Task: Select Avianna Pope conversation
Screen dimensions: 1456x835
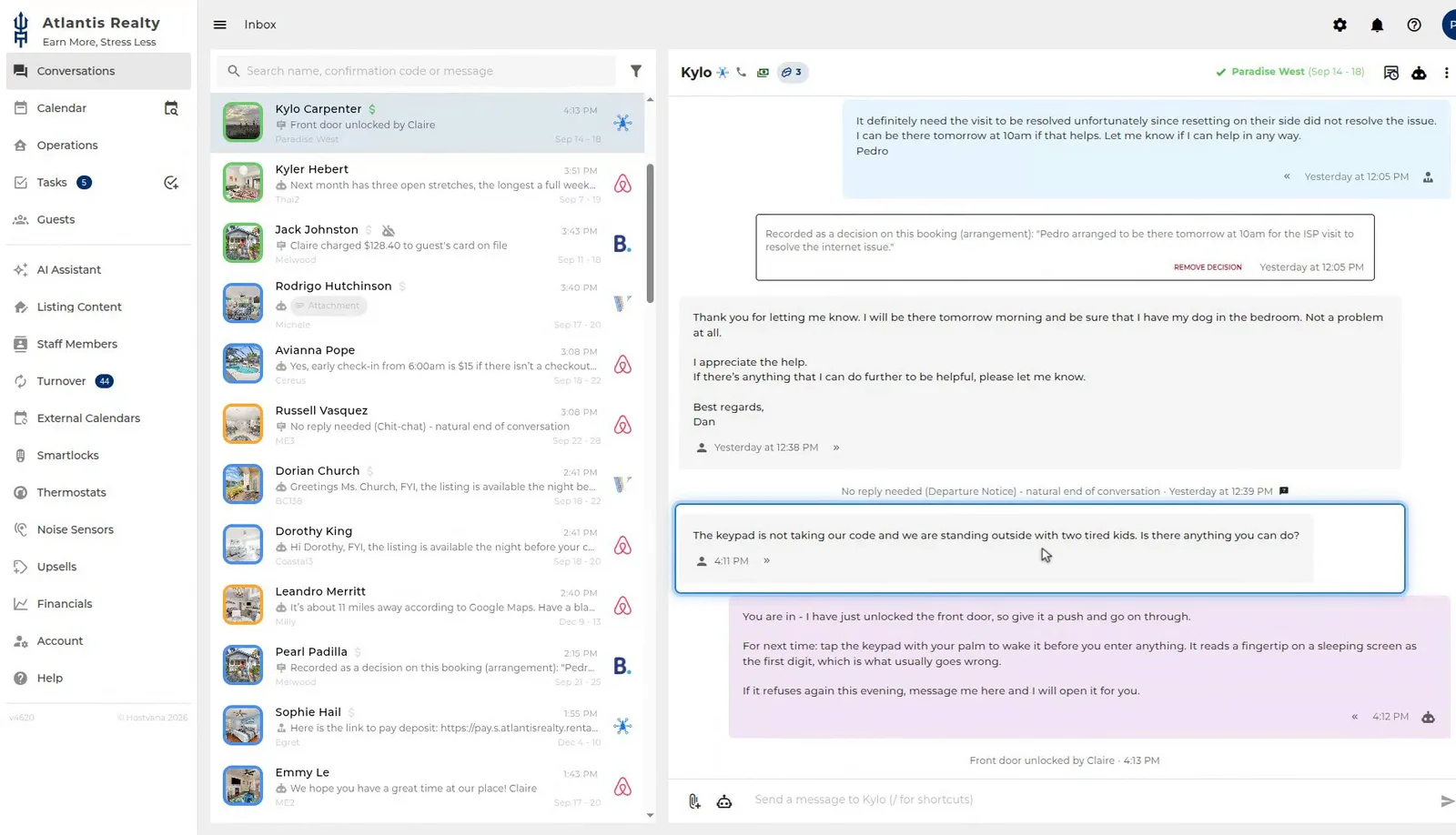Action: pyautogui.click(x=428, y=364)
